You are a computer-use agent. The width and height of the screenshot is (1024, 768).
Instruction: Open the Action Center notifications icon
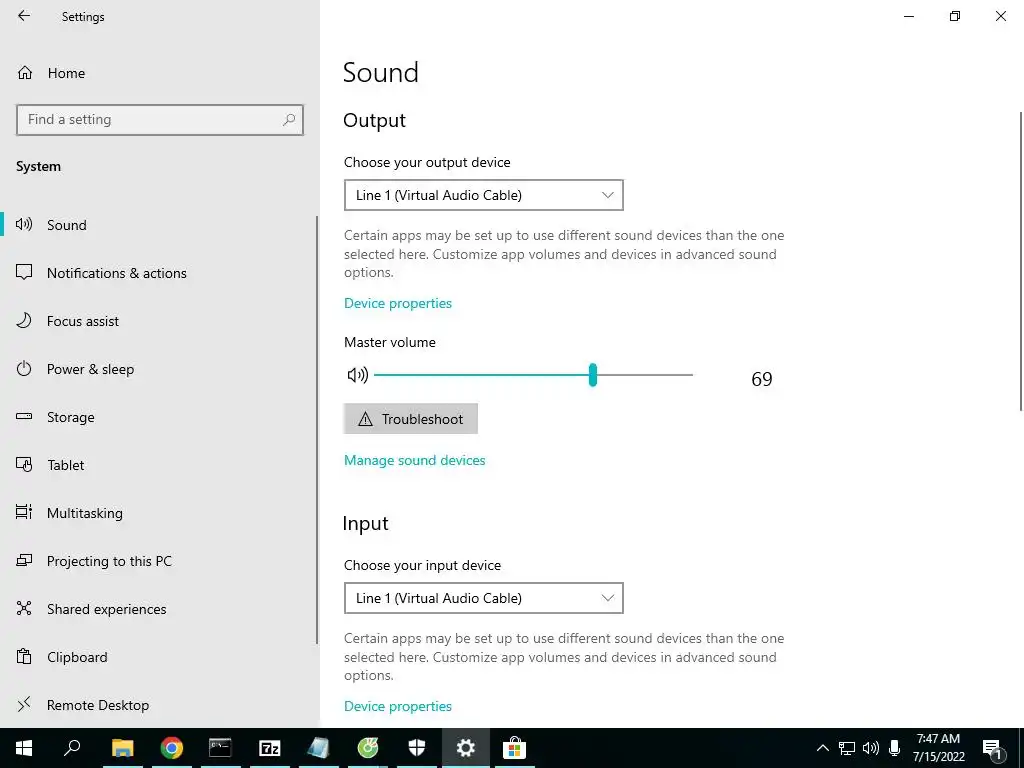pyautogui.click(x=993, y=748)
